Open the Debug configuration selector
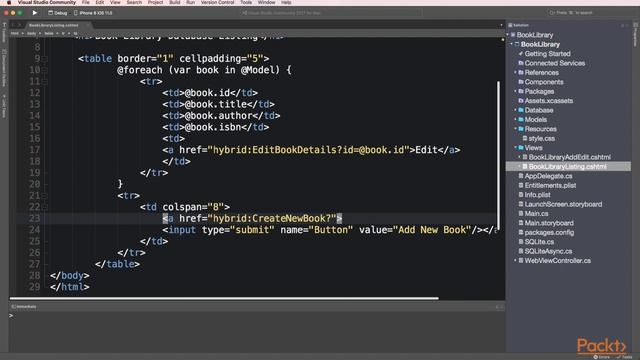640x360 pixels. pos(58,13)
